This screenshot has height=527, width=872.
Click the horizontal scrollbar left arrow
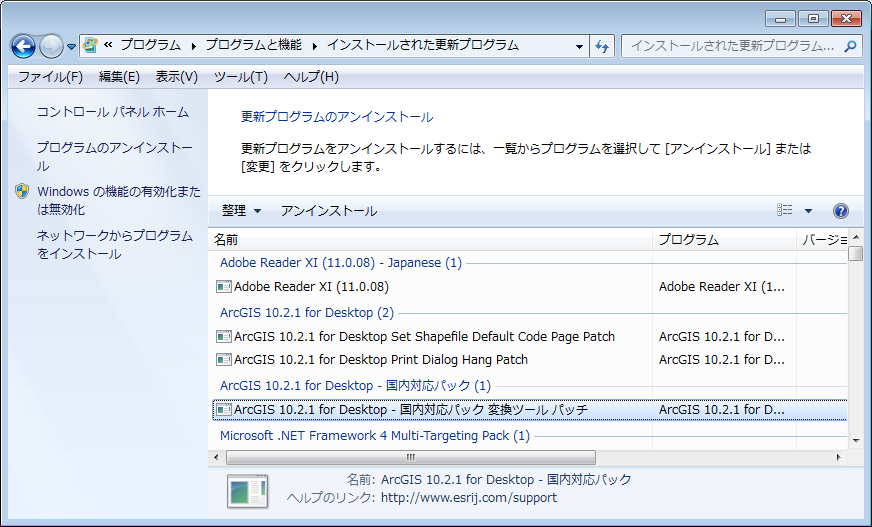216,458
